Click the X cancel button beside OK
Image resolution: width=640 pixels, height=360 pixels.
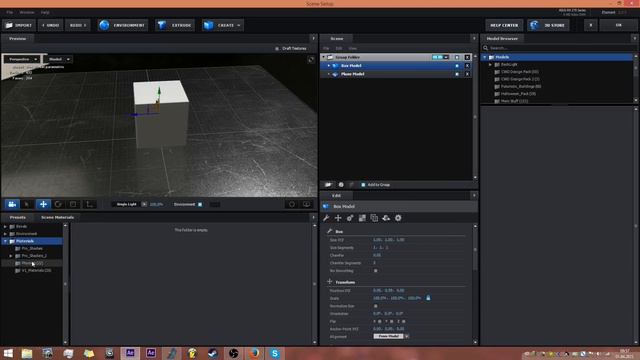point(591,25)
